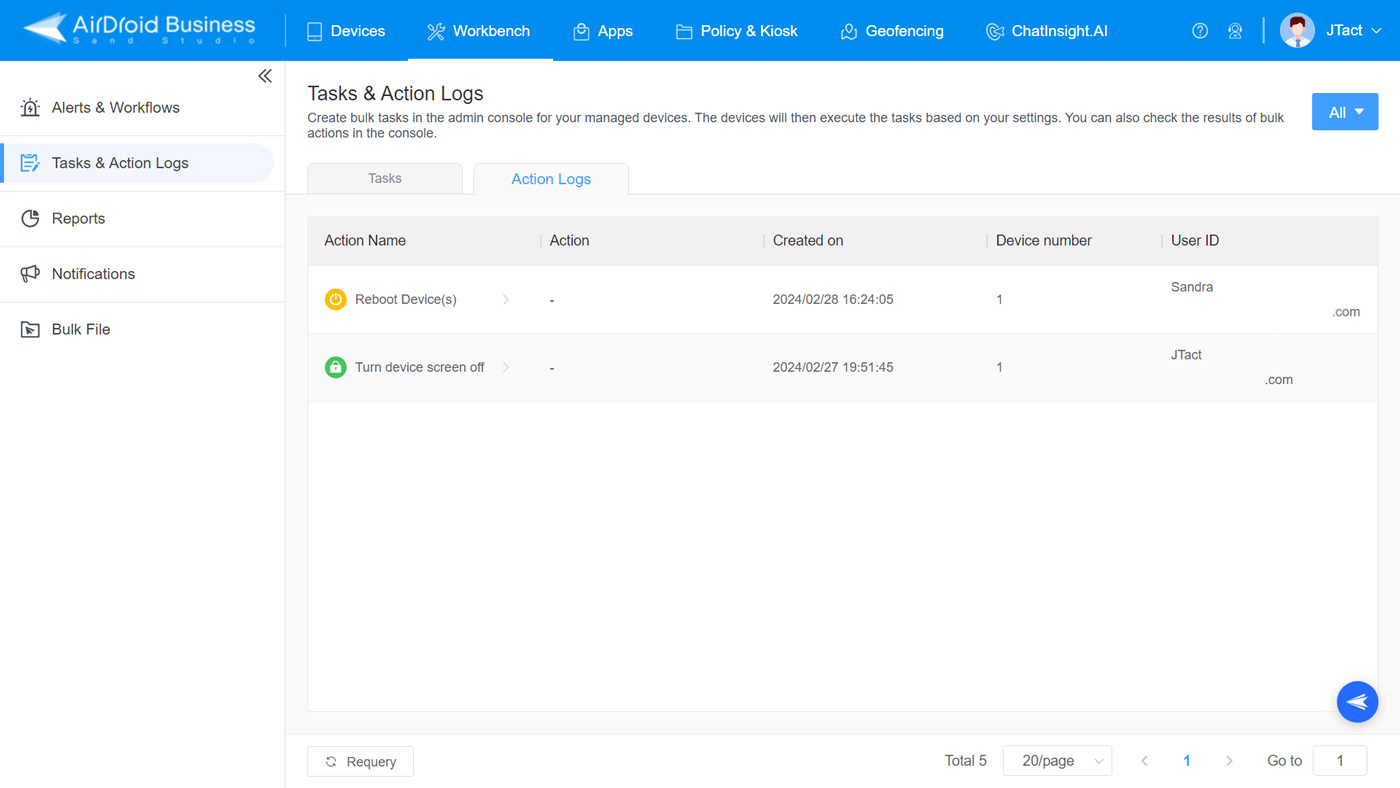1400x788 pixels.
Task: Select Tasks & Action Logs in the sidebar
Action: pos(138,163)
